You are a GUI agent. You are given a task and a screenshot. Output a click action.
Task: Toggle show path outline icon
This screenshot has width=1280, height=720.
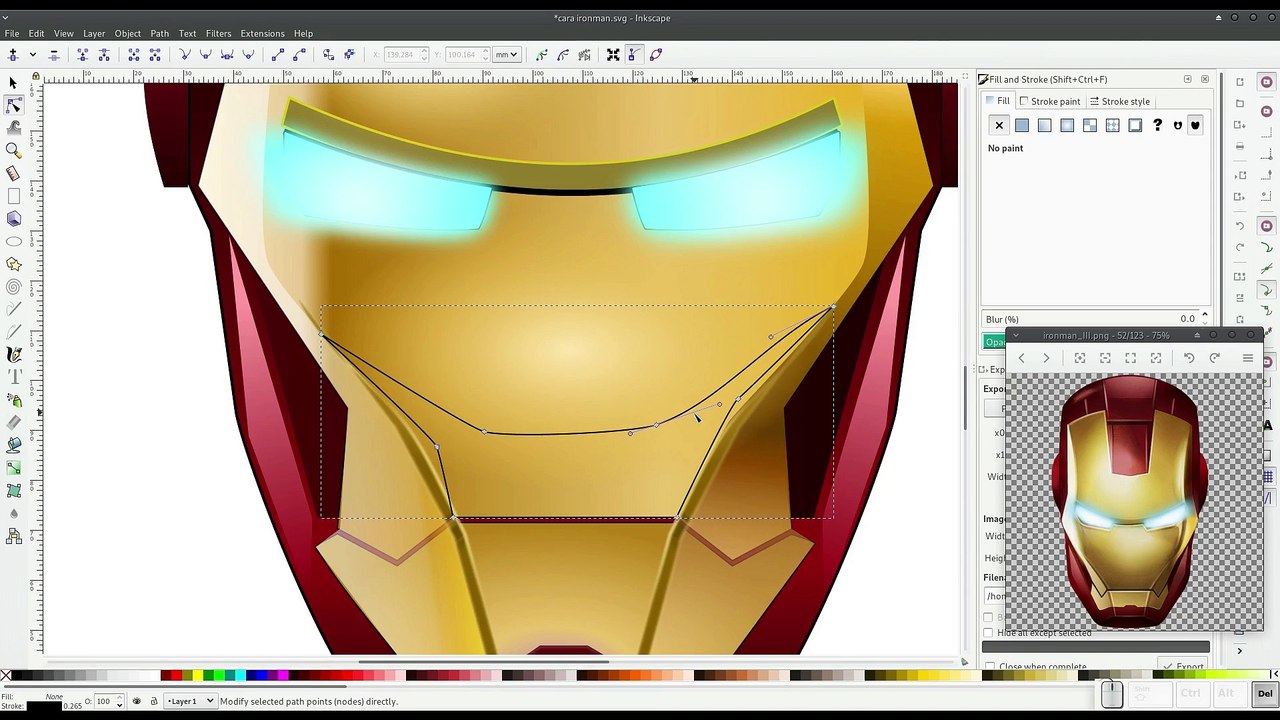point(656,54)
